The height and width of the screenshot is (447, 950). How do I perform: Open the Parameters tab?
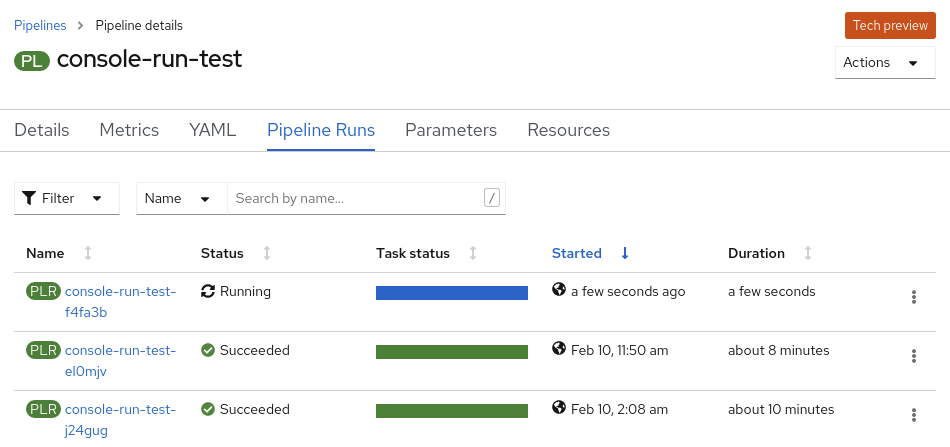[x=451, y=130]
